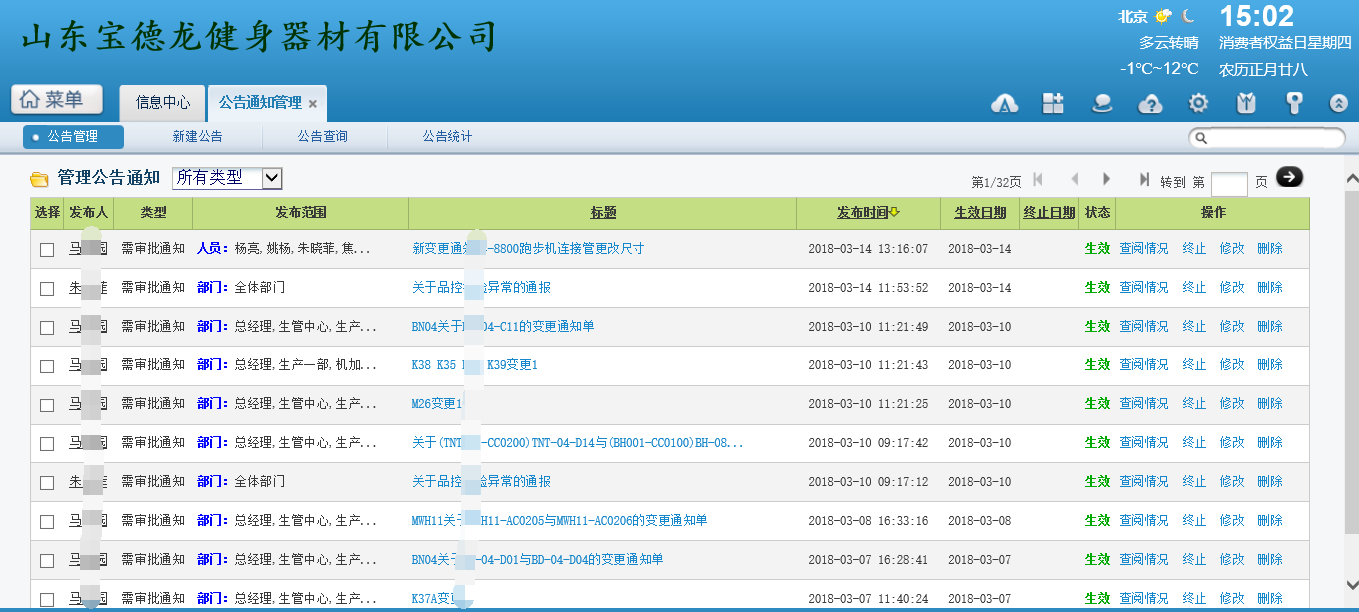The width and height of the screenshot is (1359, 612).
Task: Tick checkbox for the 2018-03-08 16:33:16 row
Action: tap(47, 521)
